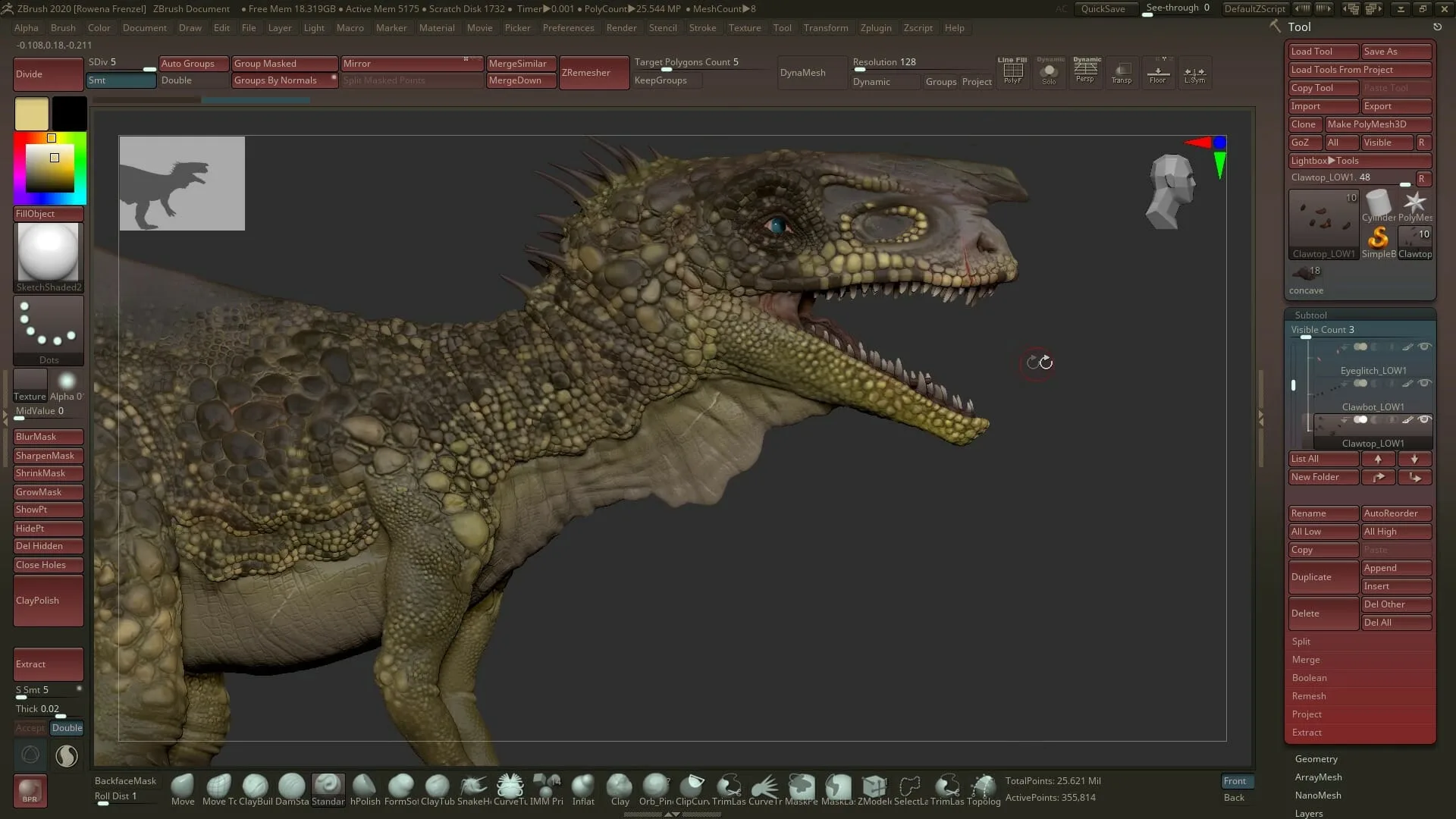Viewport: 1456px width, 819px height.
Task: Hide the Clawtop_LOW1 subtool eye
Action: point(1424,419)
